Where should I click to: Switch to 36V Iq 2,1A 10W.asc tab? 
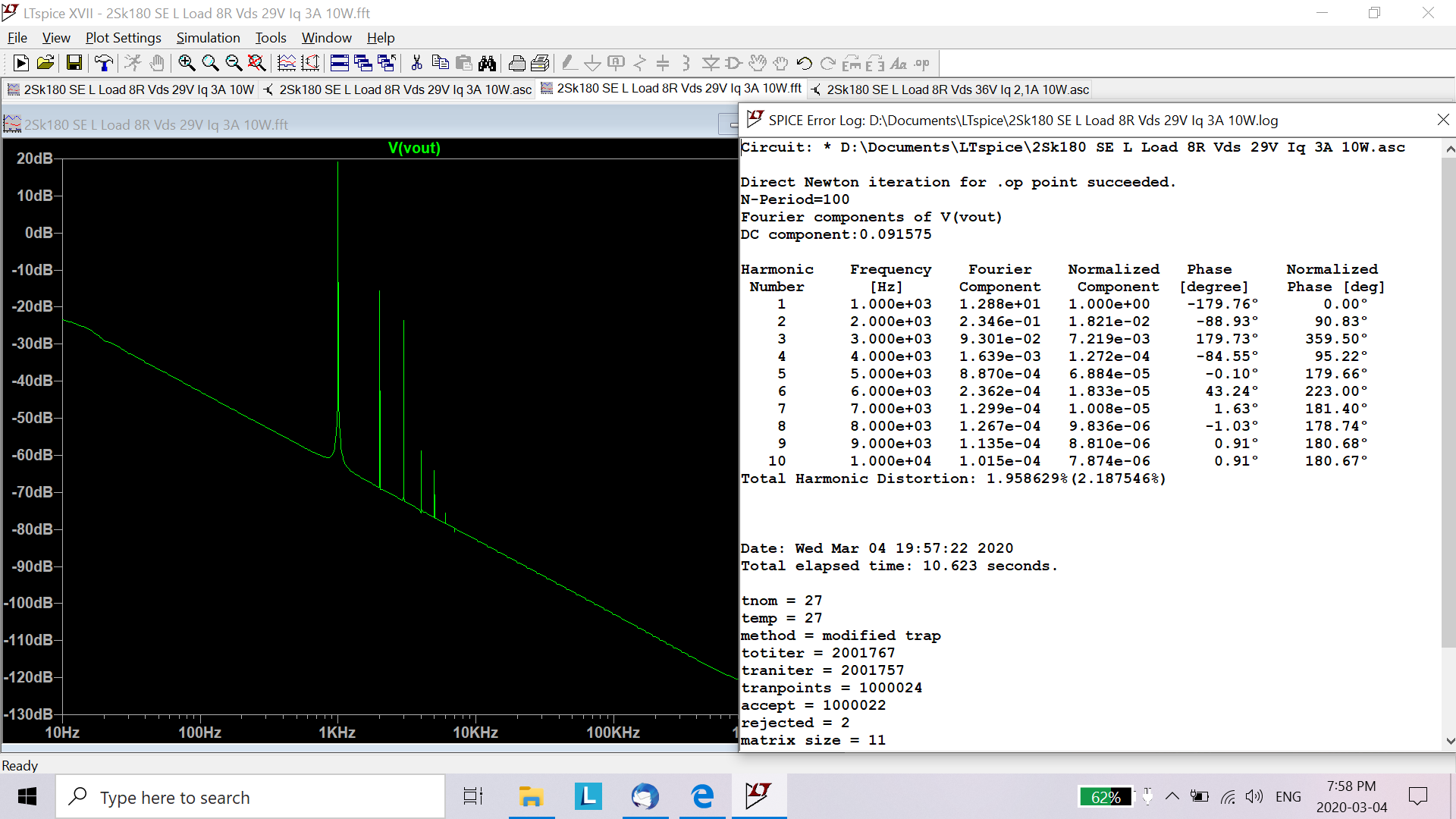(x=949, y=89)
